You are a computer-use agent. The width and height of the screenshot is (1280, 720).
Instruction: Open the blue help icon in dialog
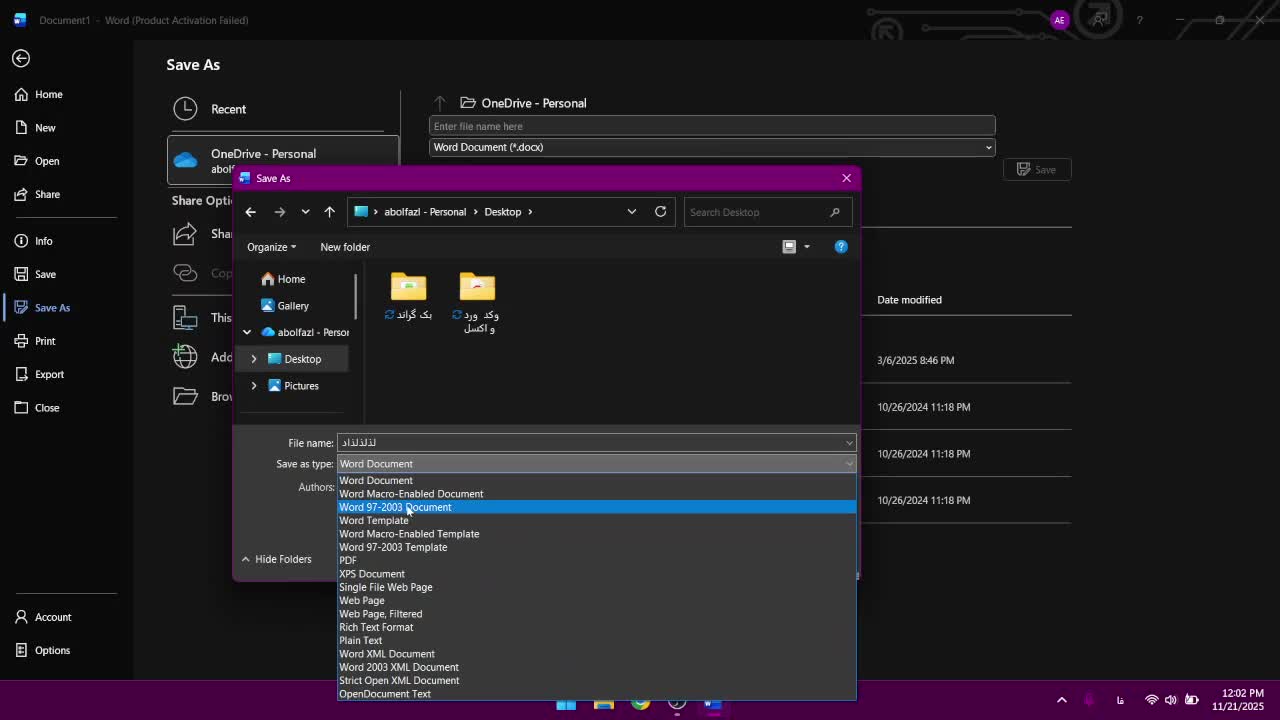pyautogui.click(x=841, y=247)
